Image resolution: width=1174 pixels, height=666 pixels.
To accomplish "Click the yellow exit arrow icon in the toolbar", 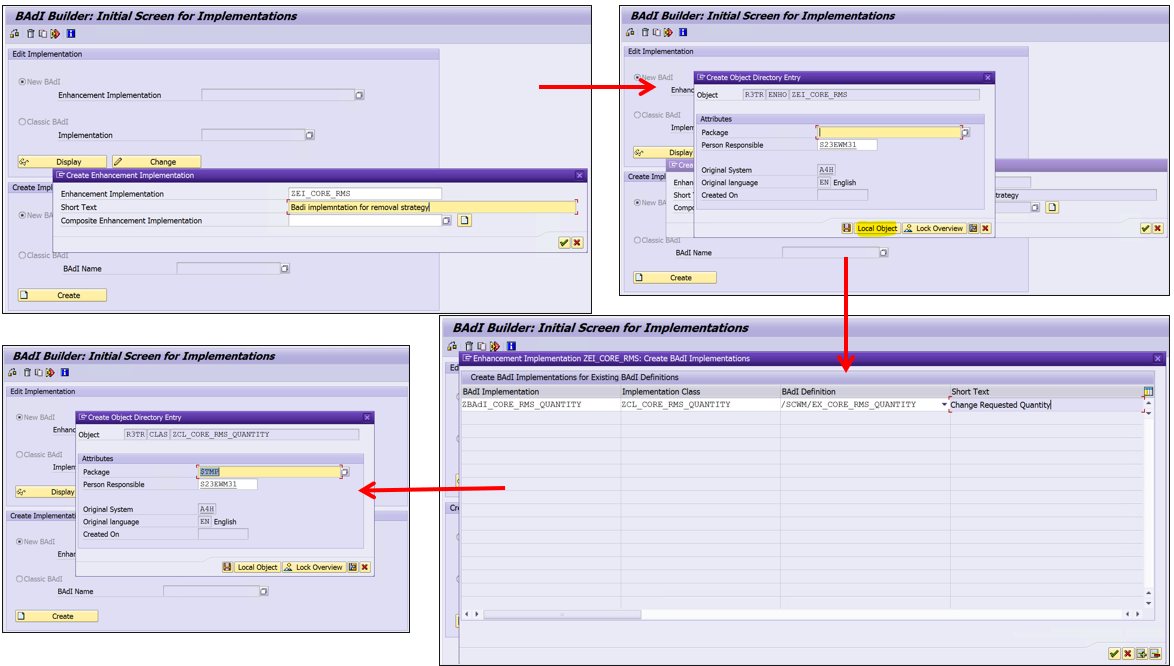I will point(55,33).
